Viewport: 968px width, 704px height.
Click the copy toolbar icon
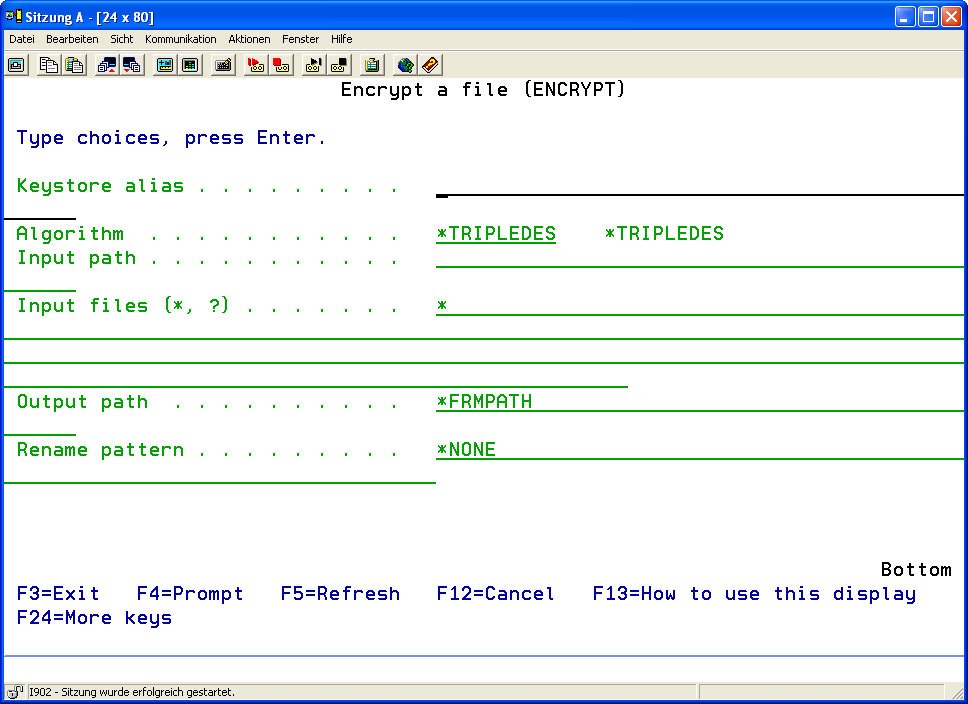(x=48, y=65)
